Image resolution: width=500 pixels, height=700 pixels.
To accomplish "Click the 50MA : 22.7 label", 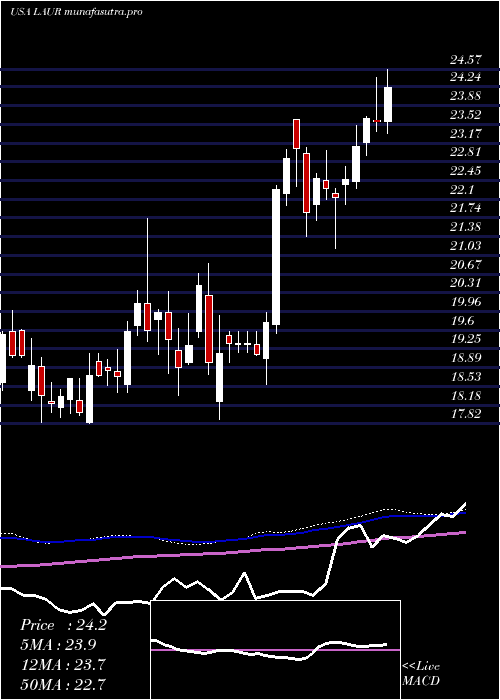I will coord(62,684).
